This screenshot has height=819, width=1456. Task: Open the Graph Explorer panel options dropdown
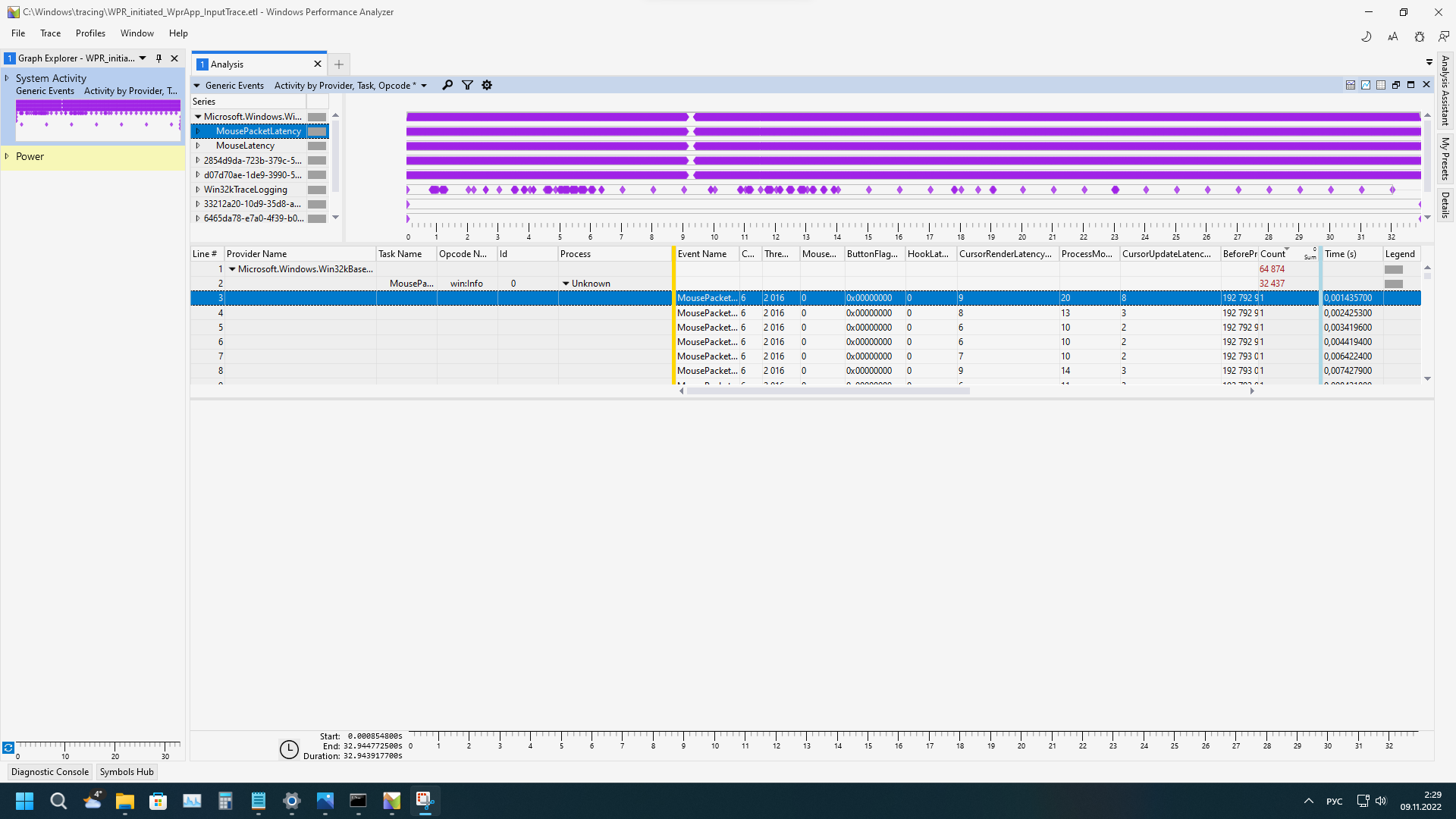coord(143,58)
